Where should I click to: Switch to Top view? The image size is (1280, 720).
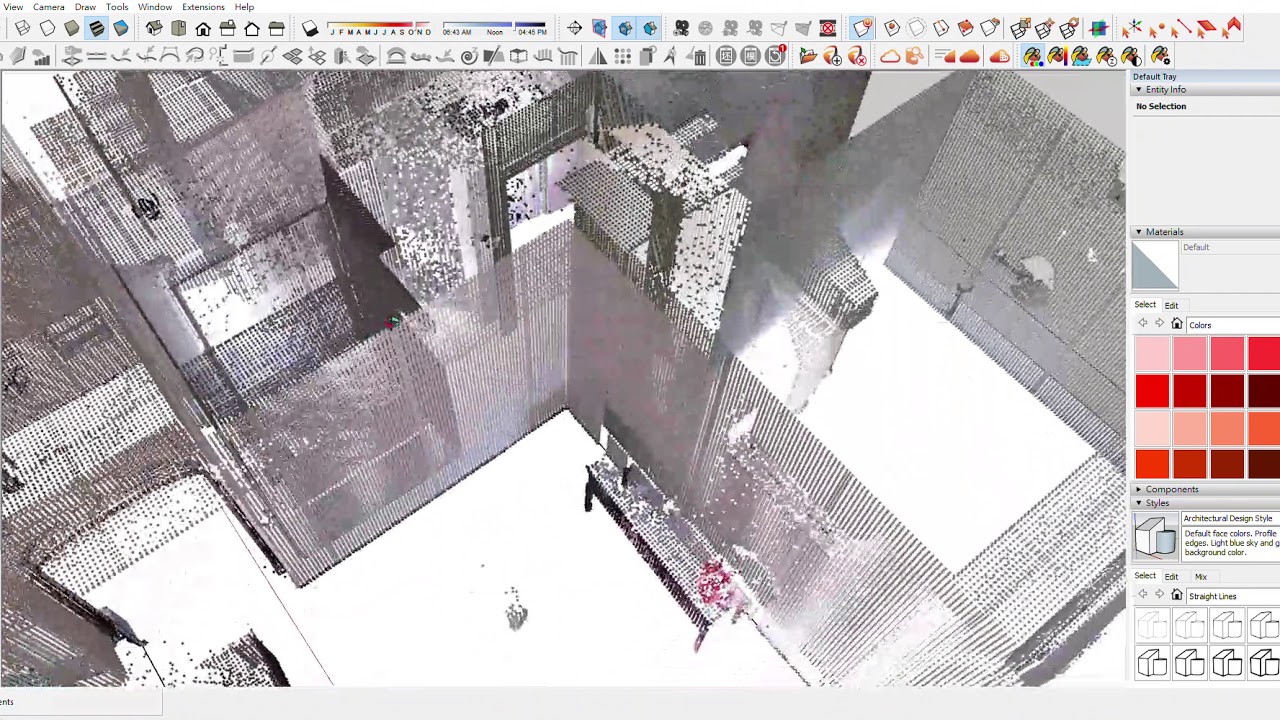pos(178,29)
